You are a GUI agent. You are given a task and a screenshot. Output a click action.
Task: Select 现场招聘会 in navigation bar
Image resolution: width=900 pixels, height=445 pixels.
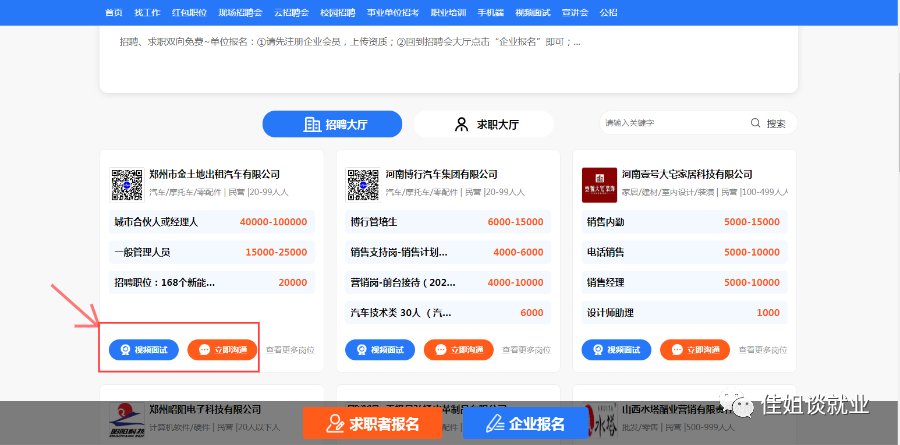[240, 13]
